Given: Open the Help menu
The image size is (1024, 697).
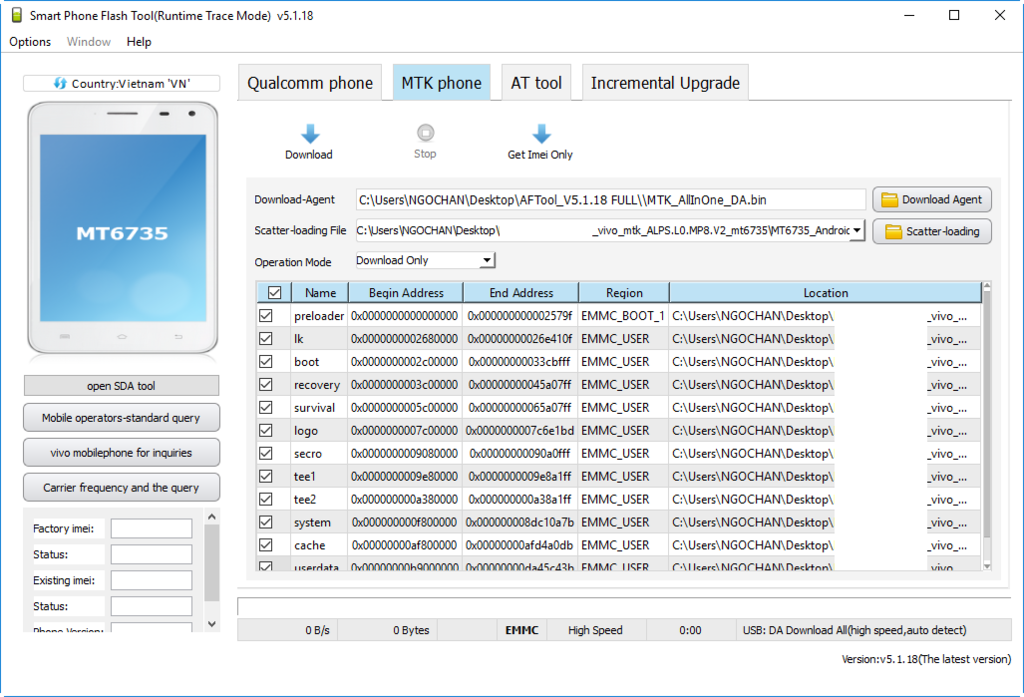Looking at the screenshot, I should tap(139, 42).
